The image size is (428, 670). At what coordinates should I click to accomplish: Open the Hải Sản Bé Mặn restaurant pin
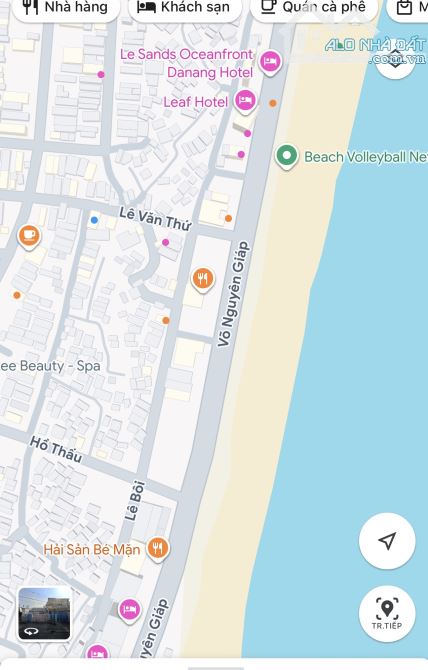pyautogui.click(x=158, y=548)
